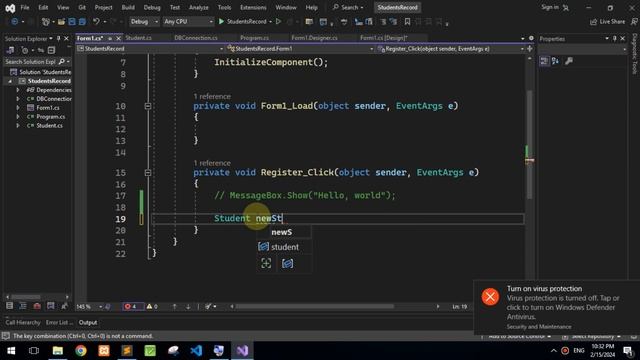
Task: Open the File menu
Action: coord(25,7)
